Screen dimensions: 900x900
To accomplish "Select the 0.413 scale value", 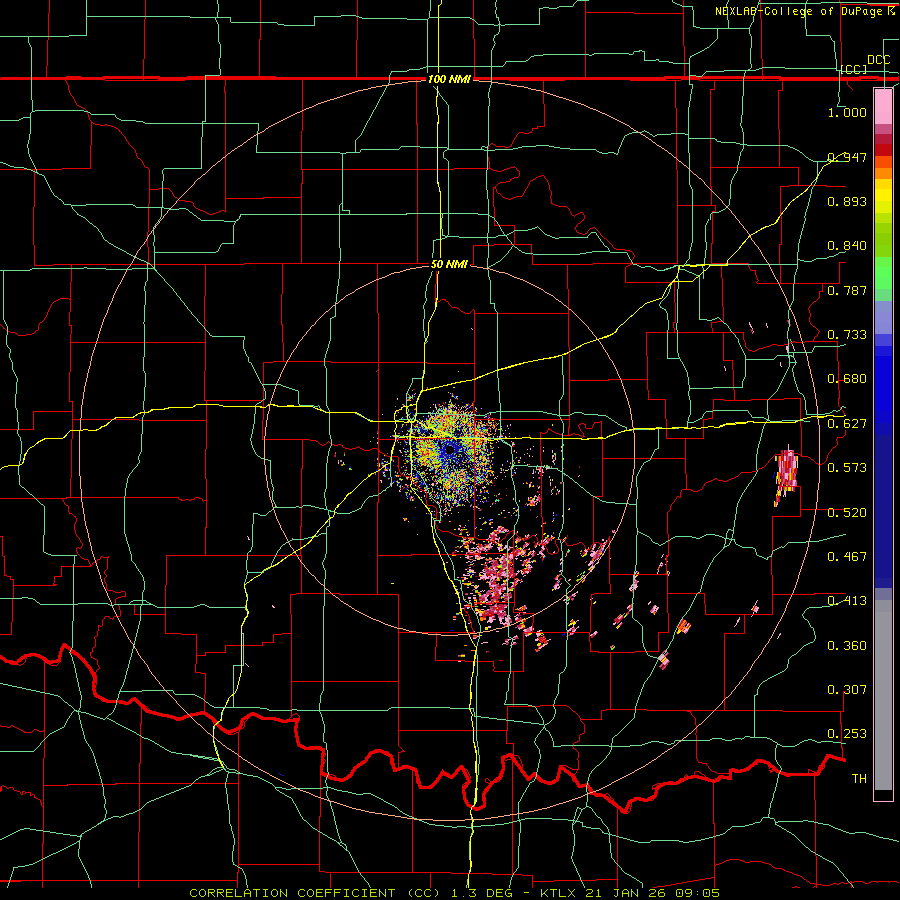I will pyautogui.click(x=847, y=601).
